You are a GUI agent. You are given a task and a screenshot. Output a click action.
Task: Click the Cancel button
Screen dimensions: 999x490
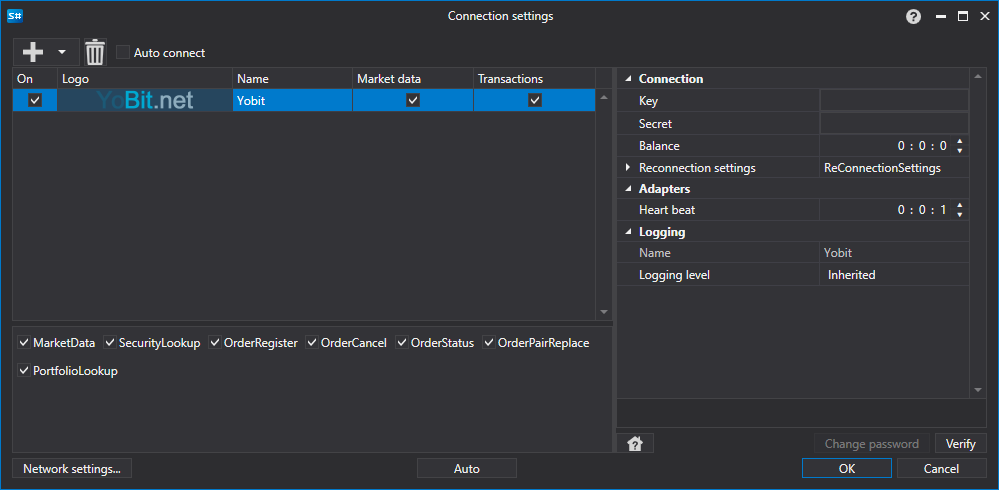point(941,468)
